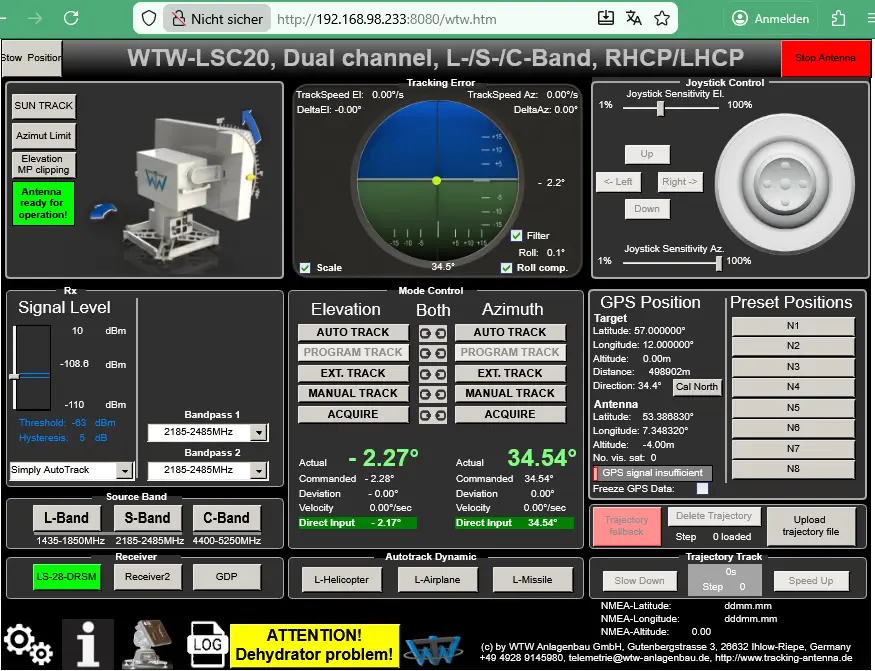Click Elevation EXT. TRACK button
The width and height of the screenshot is (875, 671).
(x=353, y=373)
